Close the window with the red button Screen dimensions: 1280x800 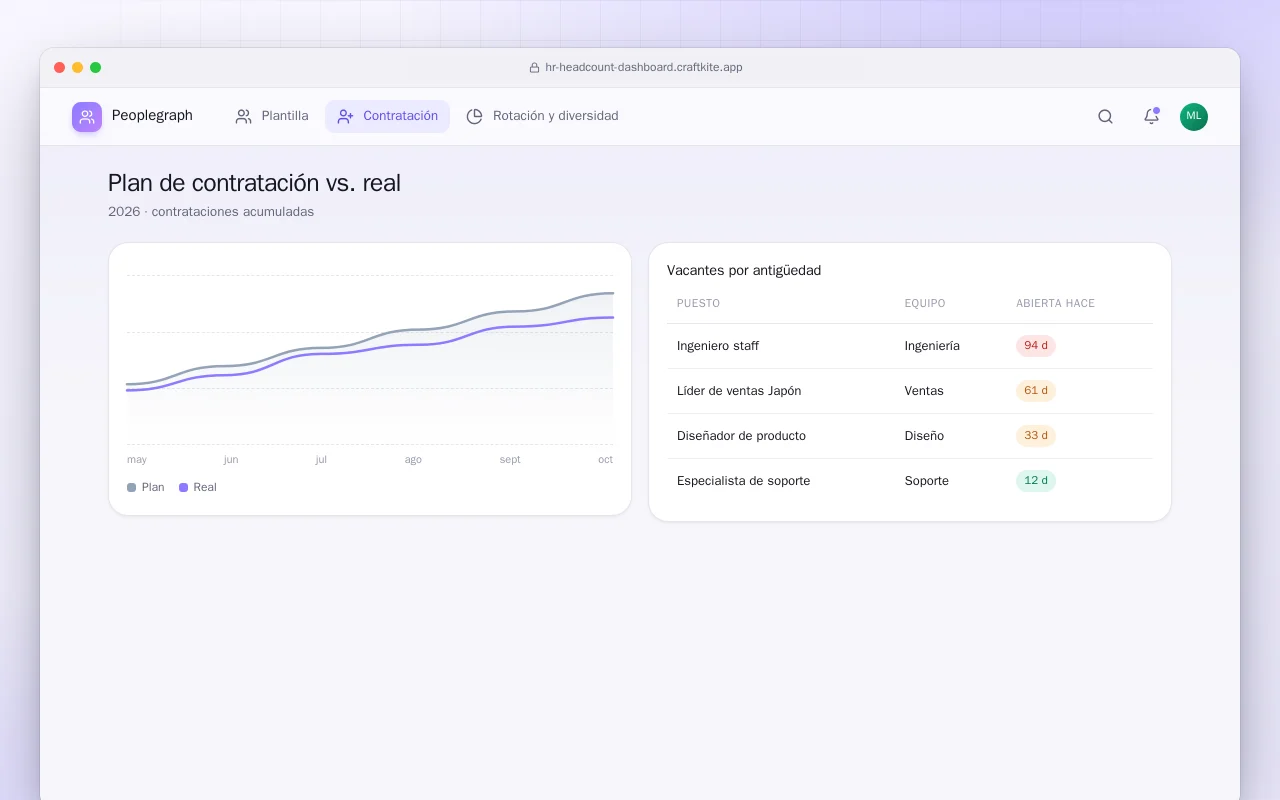click(60, 68)
